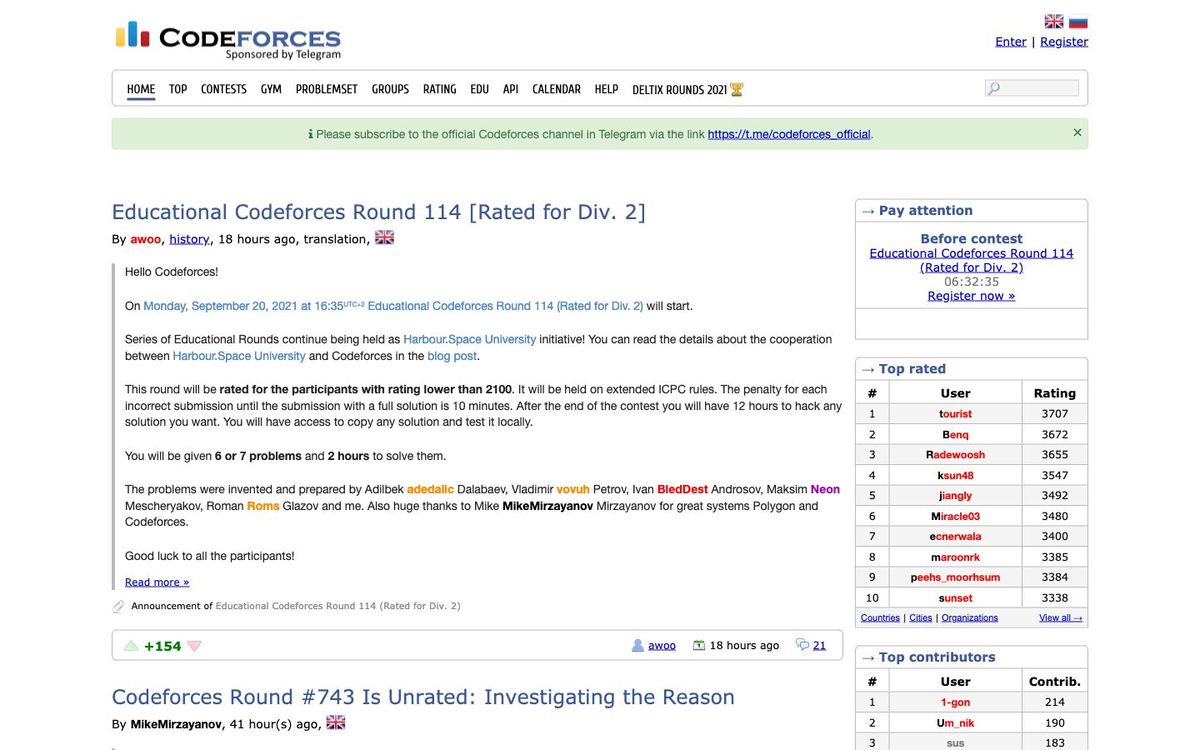This screenshot has width=1200, height=750.
Task: Downvote the Educational Round 114 post
Action: 194,646
